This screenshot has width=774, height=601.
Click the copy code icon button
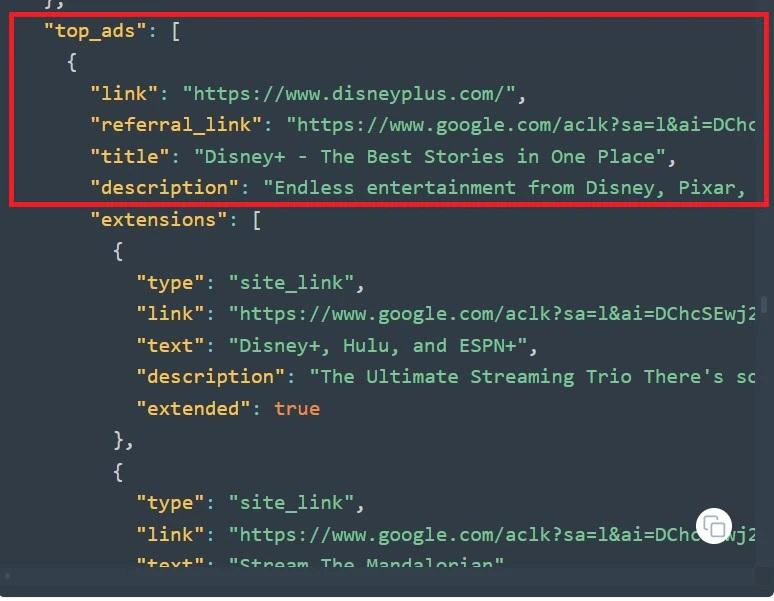(714, 526)
